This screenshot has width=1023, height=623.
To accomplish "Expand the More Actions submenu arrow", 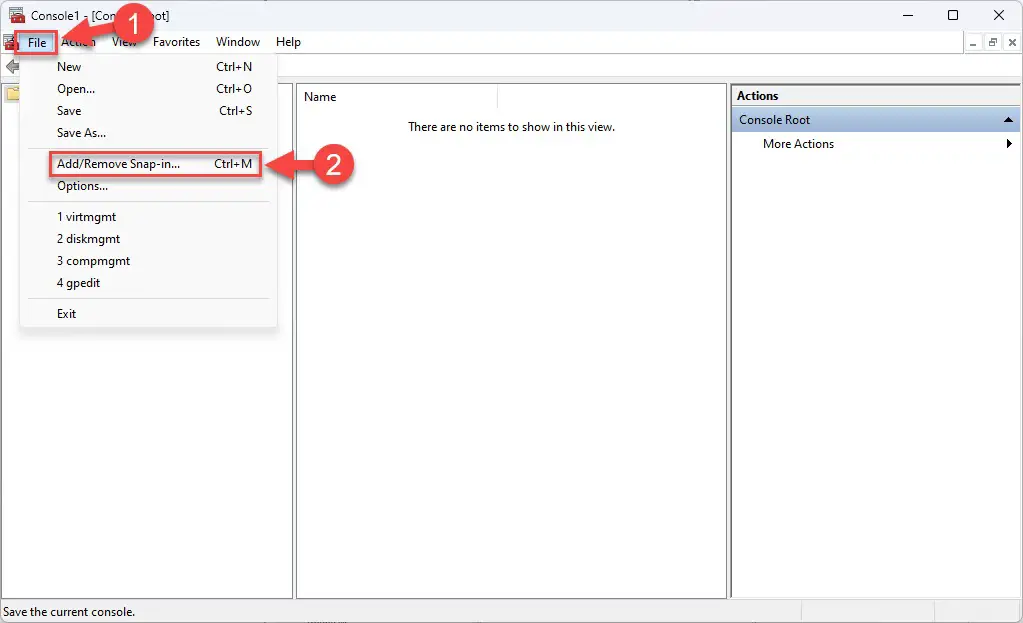I will click(x=1009, y=144).
